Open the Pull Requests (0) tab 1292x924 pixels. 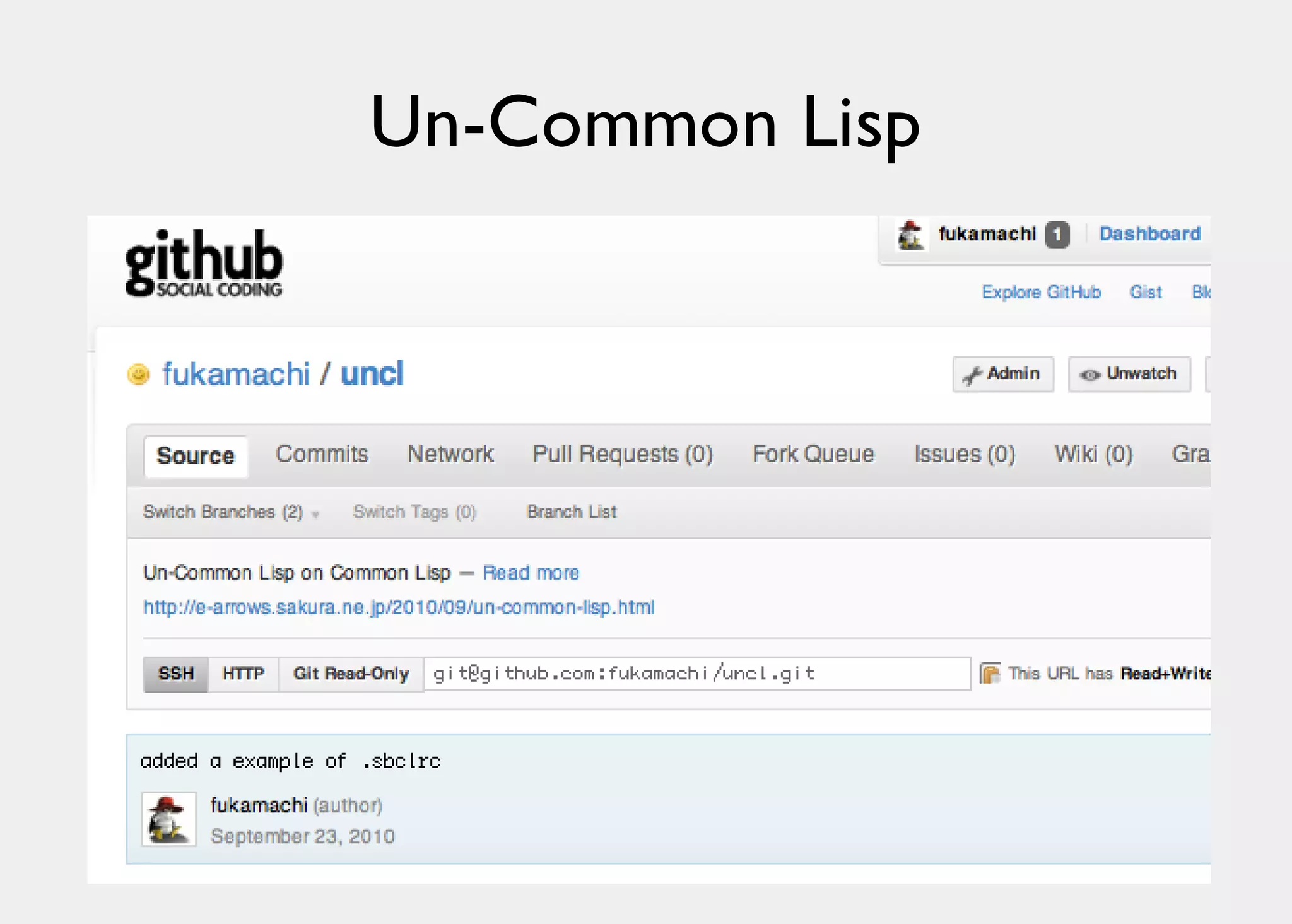tap(622, 454)
